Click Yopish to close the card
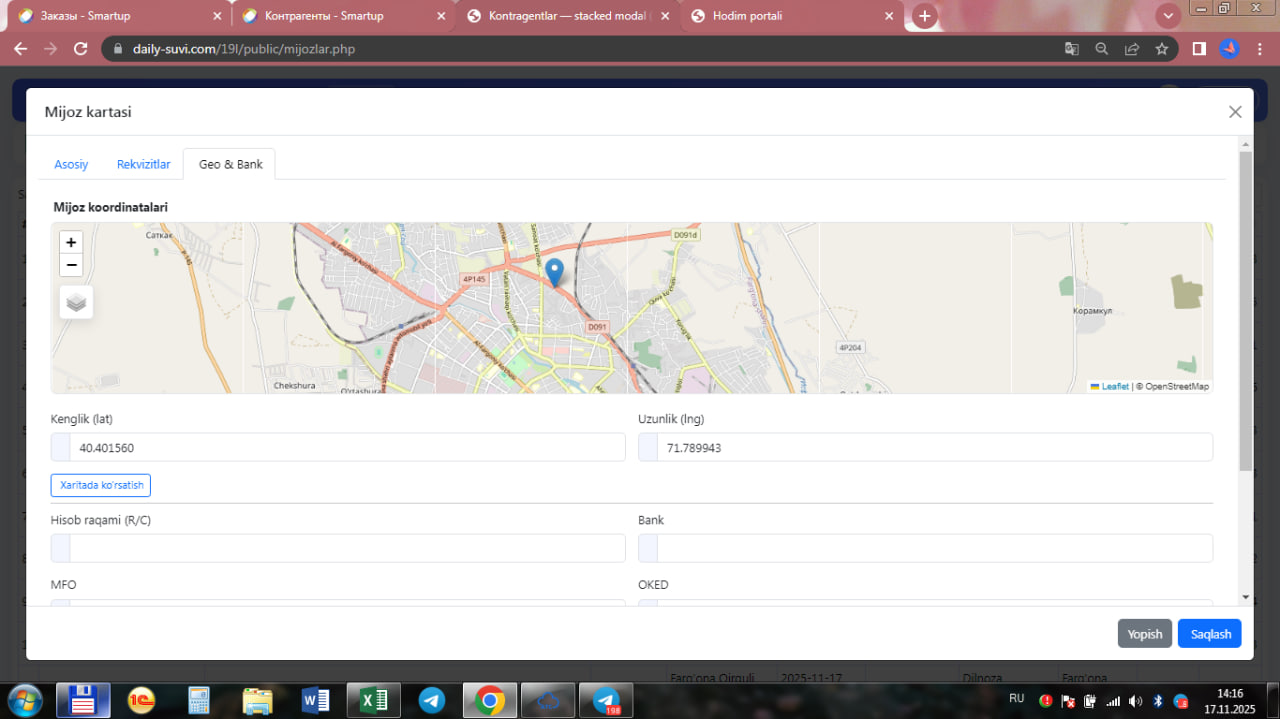 tap(1144, 634)
